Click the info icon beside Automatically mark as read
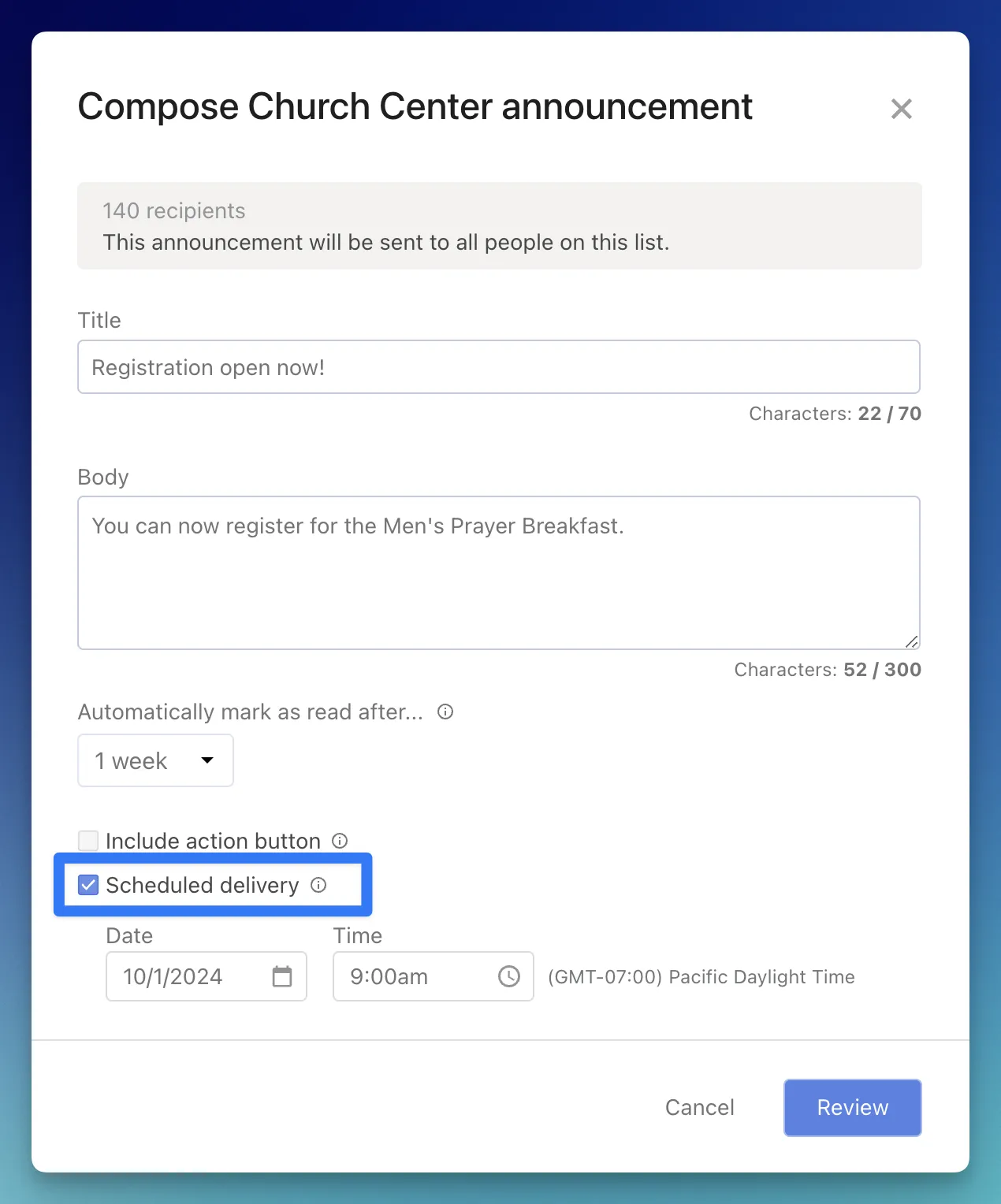 pyautogui.click(x=445, y=712)
